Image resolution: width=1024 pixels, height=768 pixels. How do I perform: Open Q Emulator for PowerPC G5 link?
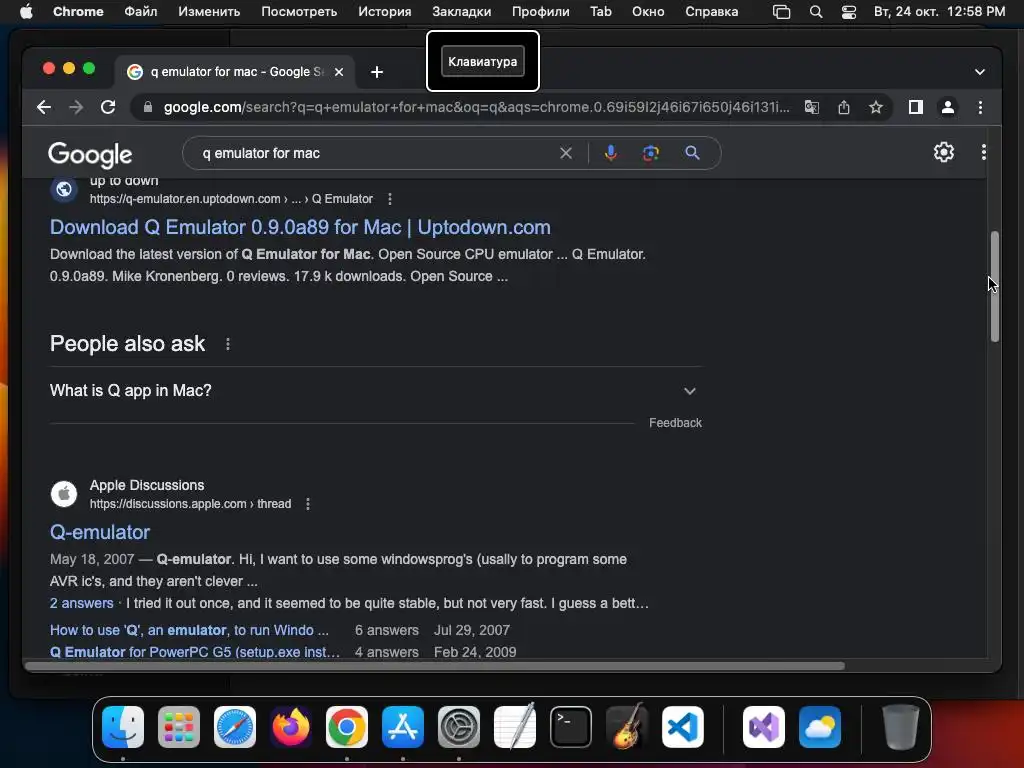[x=195, y=652]
